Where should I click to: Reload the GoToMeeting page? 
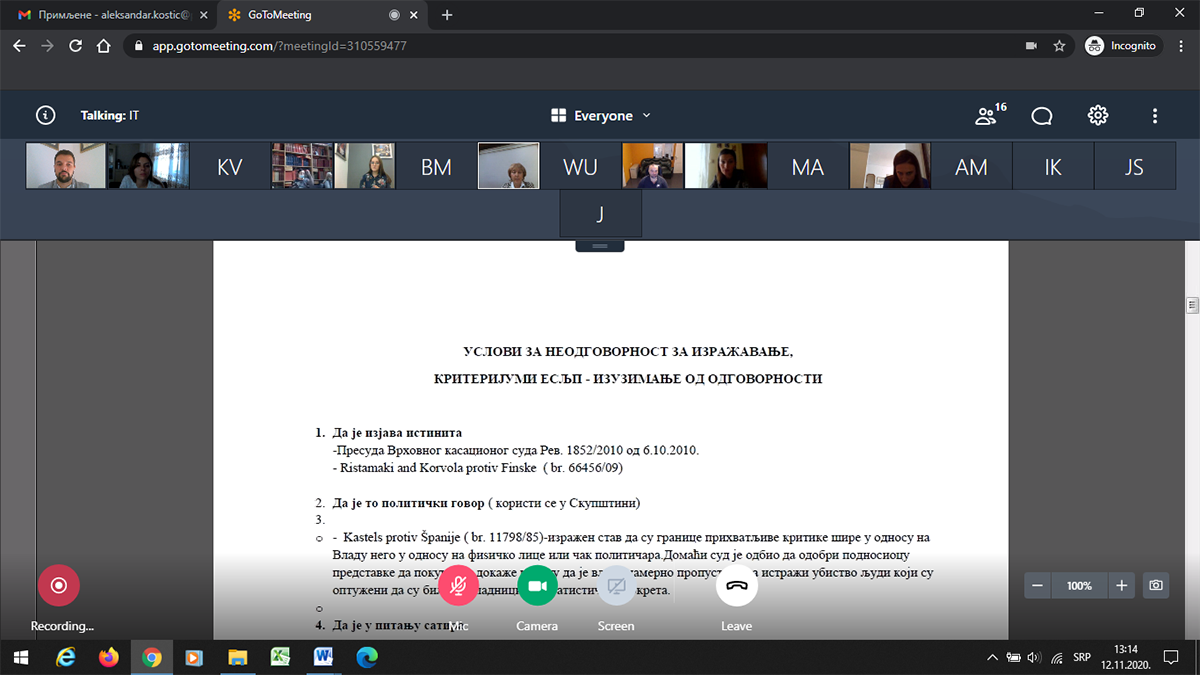click(75, 46)
